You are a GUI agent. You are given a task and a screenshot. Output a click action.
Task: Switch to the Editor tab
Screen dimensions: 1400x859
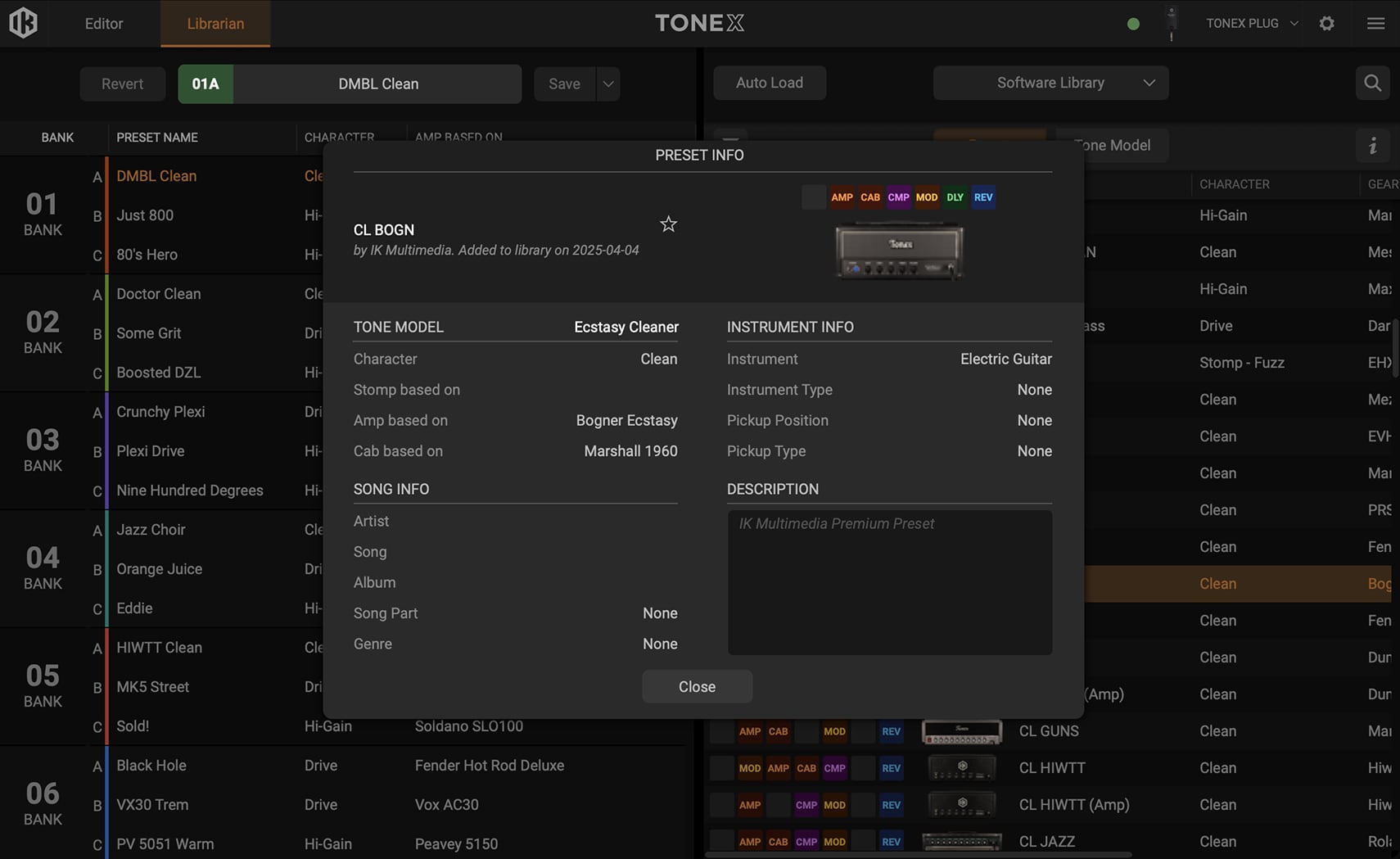(104, 24)
